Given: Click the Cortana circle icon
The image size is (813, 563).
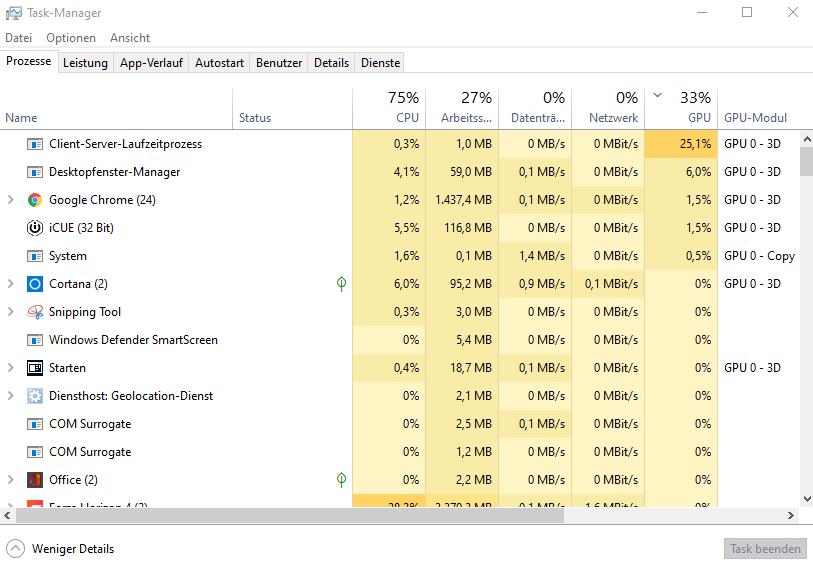Looking at the screenshot, I should pyautogui.click(x=35, y=284).
